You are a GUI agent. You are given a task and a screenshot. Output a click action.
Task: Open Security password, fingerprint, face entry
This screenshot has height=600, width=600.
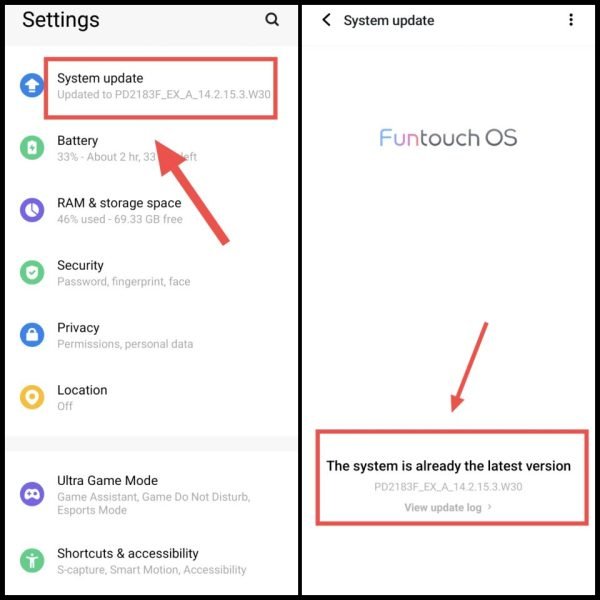pos(151,273)
